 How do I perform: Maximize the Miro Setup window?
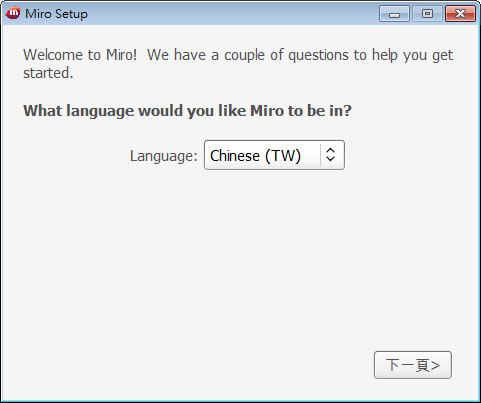pos(427,14)
